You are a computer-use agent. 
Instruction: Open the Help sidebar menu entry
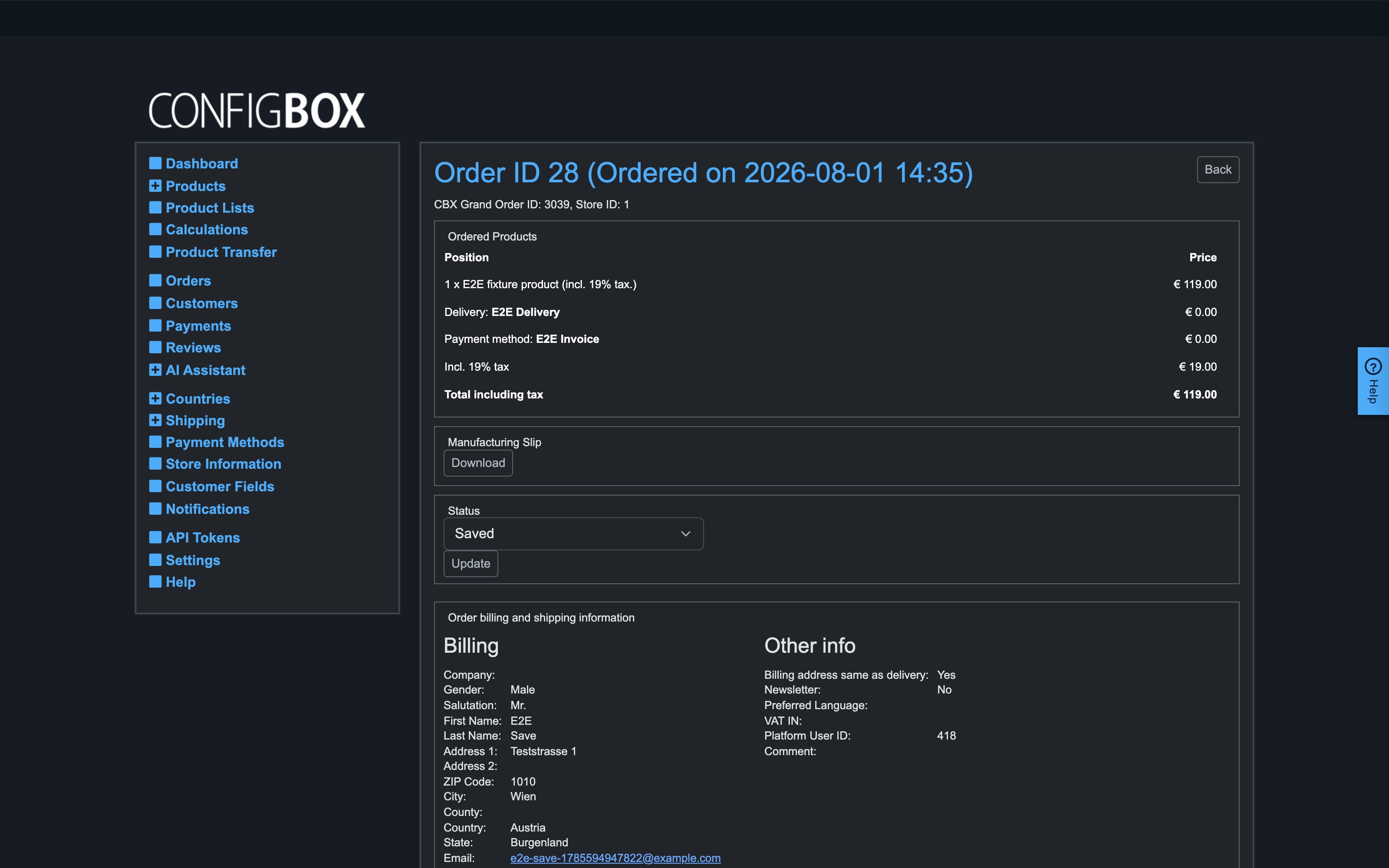(180, 582)
